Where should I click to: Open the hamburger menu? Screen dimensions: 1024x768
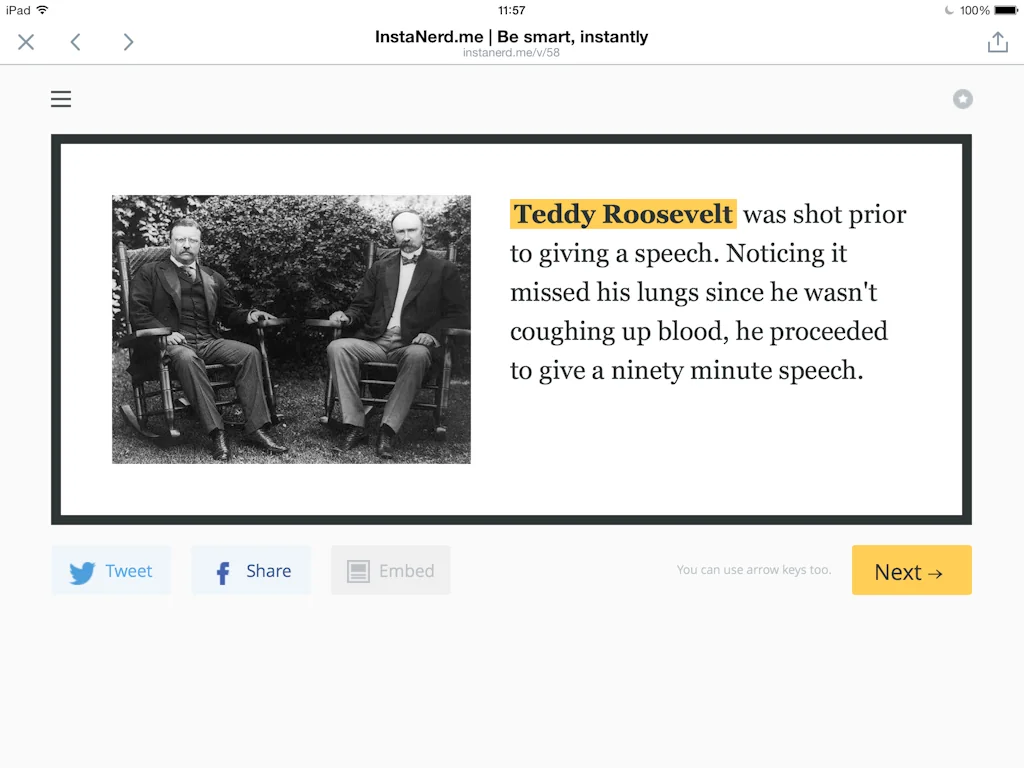(x=61, y=99)
